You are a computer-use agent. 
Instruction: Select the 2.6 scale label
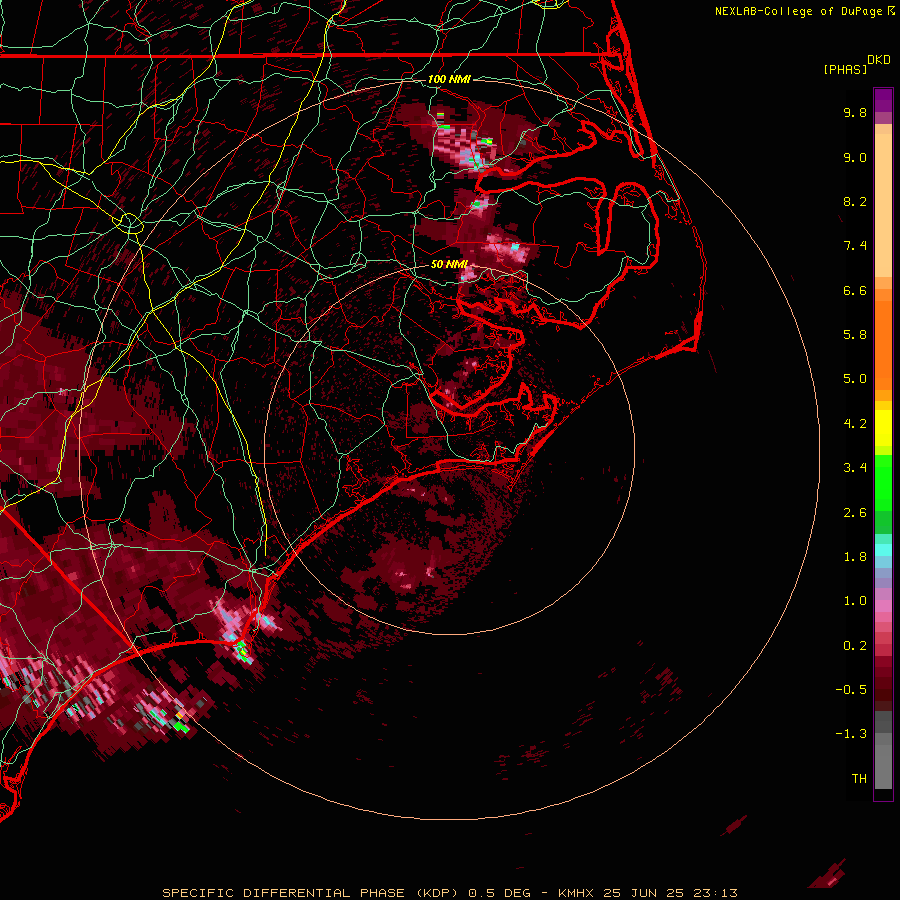pyautogui.click(x=855, y=513)
